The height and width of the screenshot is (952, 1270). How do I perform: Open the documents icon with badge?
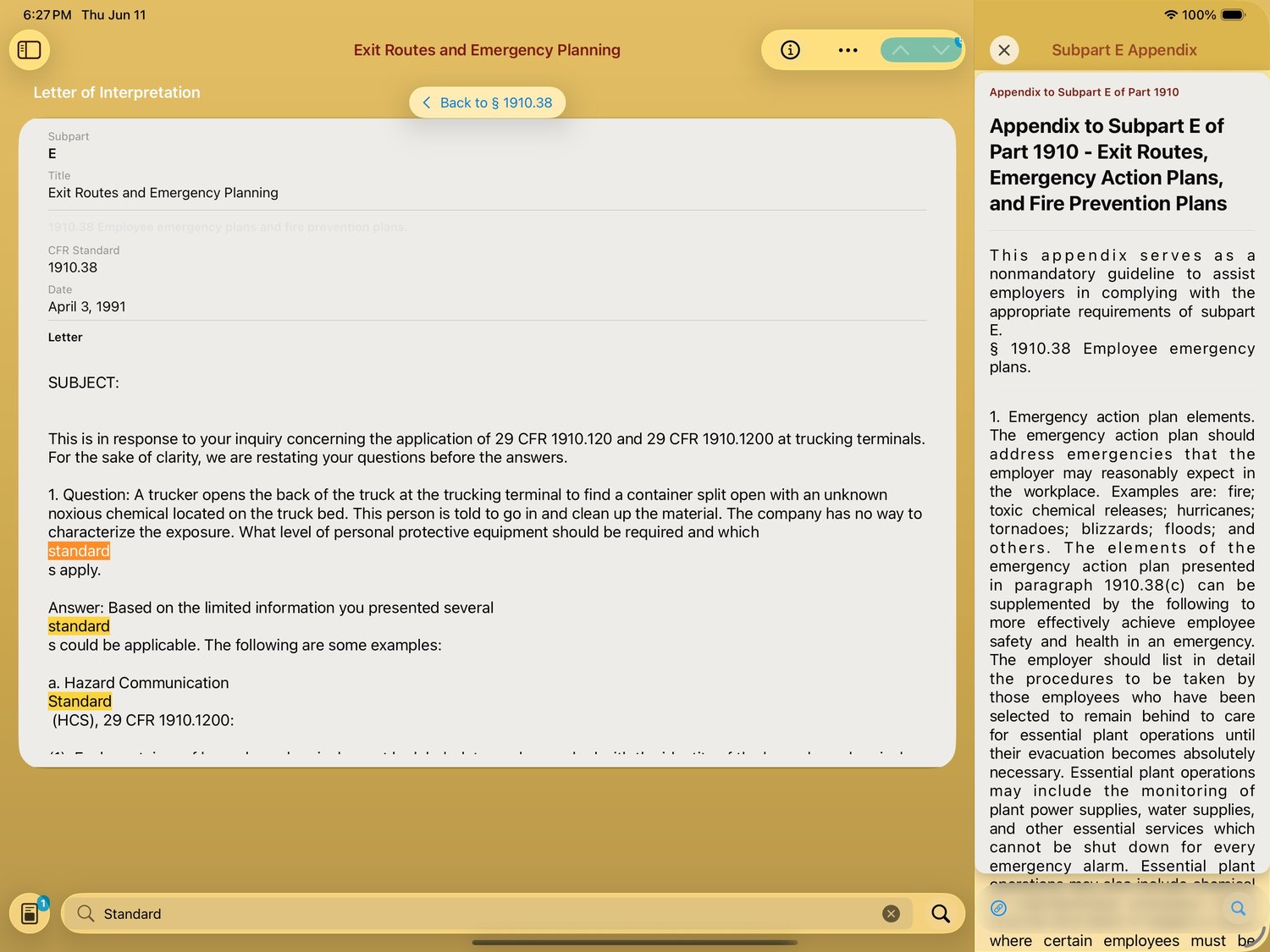(30, 913)
